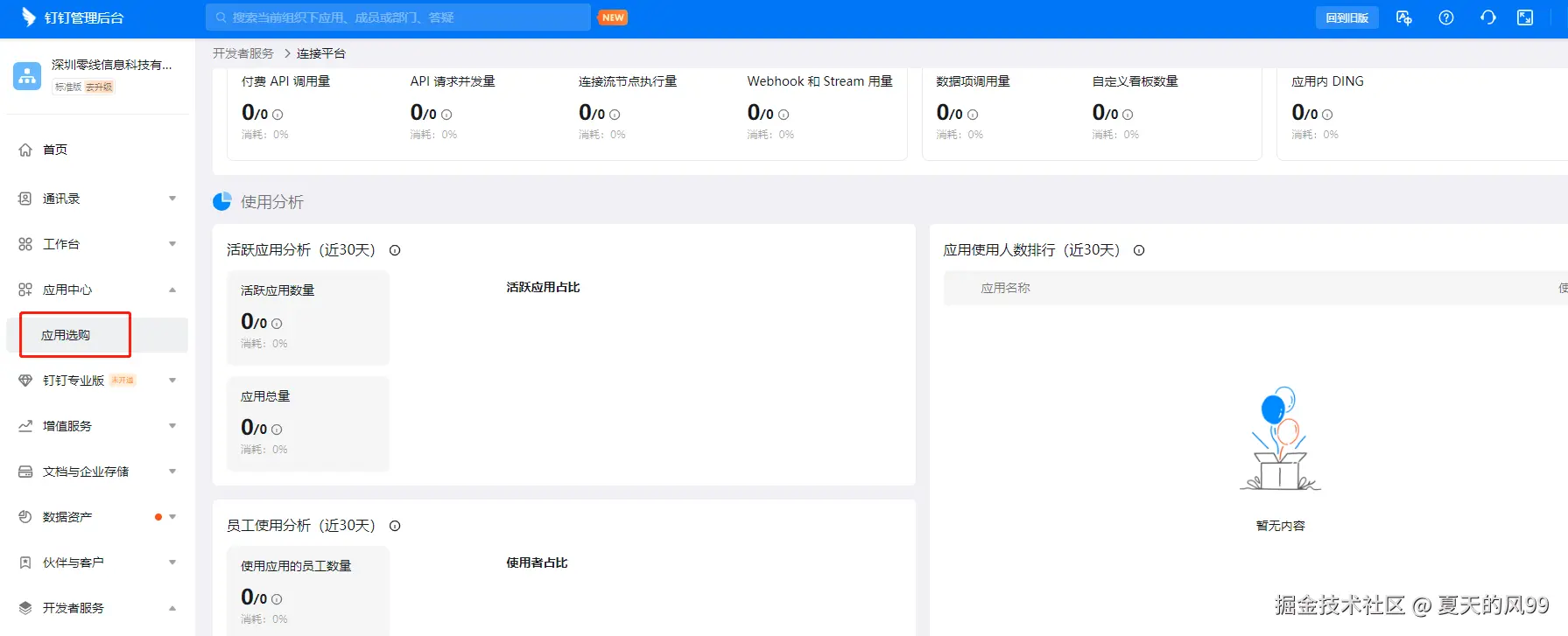Viewport: 1568px width, 636px height.
Task: Click the fullscreen expand icon in header
Action: pos(1525,17)
